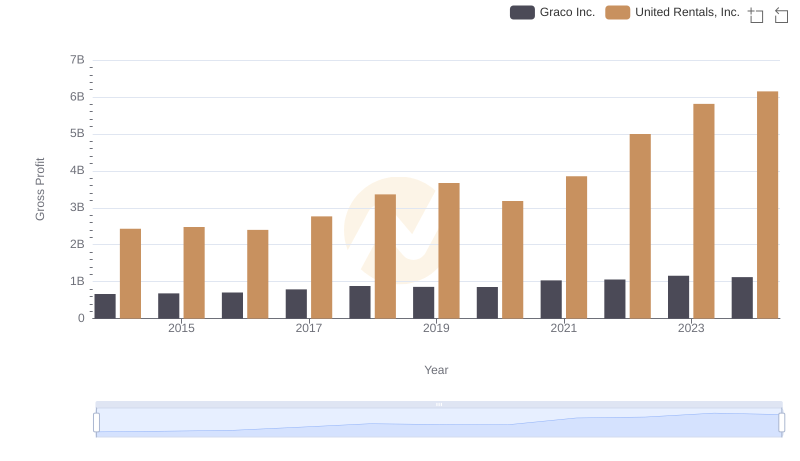Image resolution: width=800 pixels, height=461 pixels.
Task: Select Graco bar for 2017
Action: tap(296, 304)
